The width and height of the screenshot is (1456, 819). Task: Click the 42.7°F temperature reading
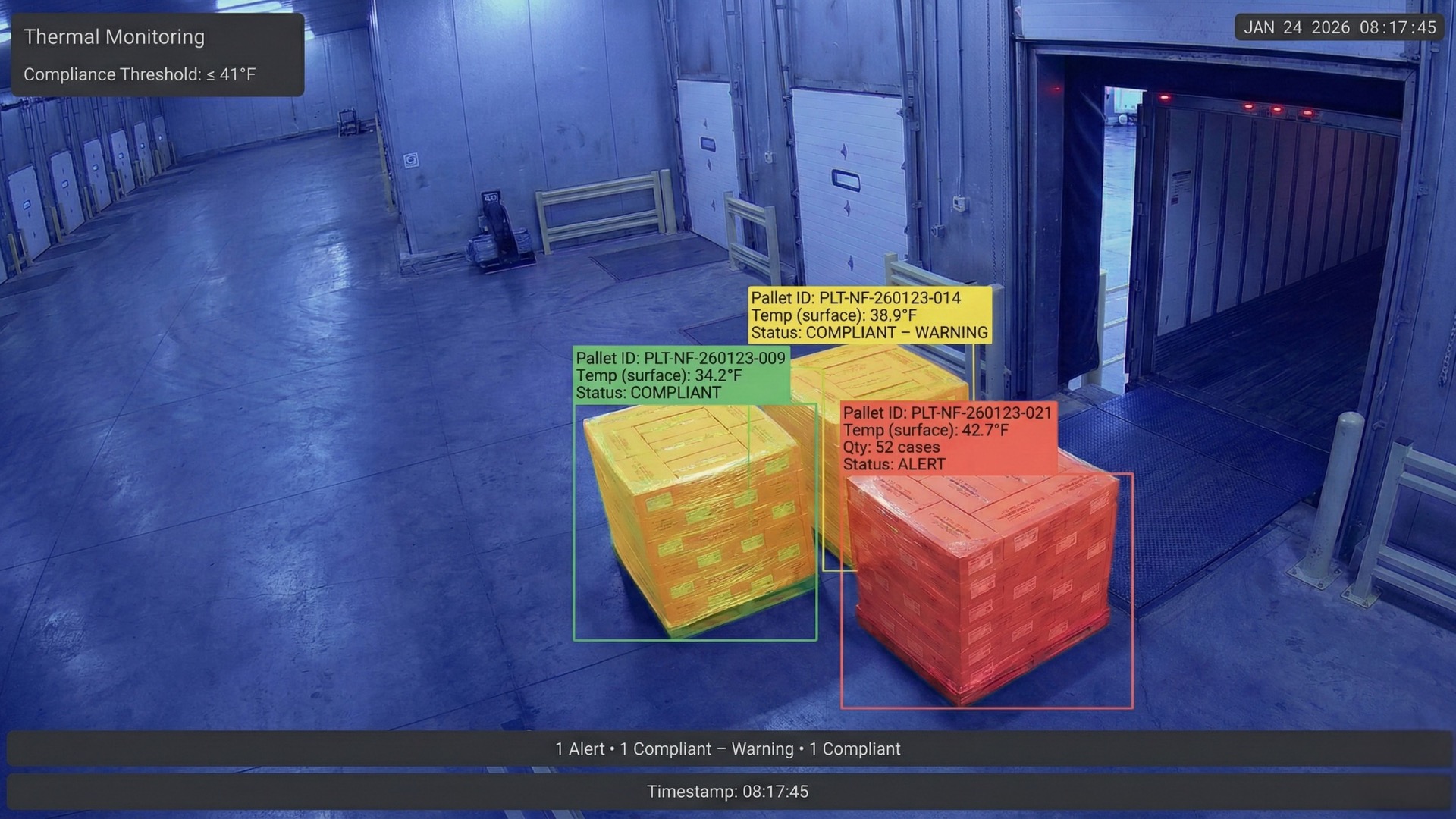tap(984, 431)
